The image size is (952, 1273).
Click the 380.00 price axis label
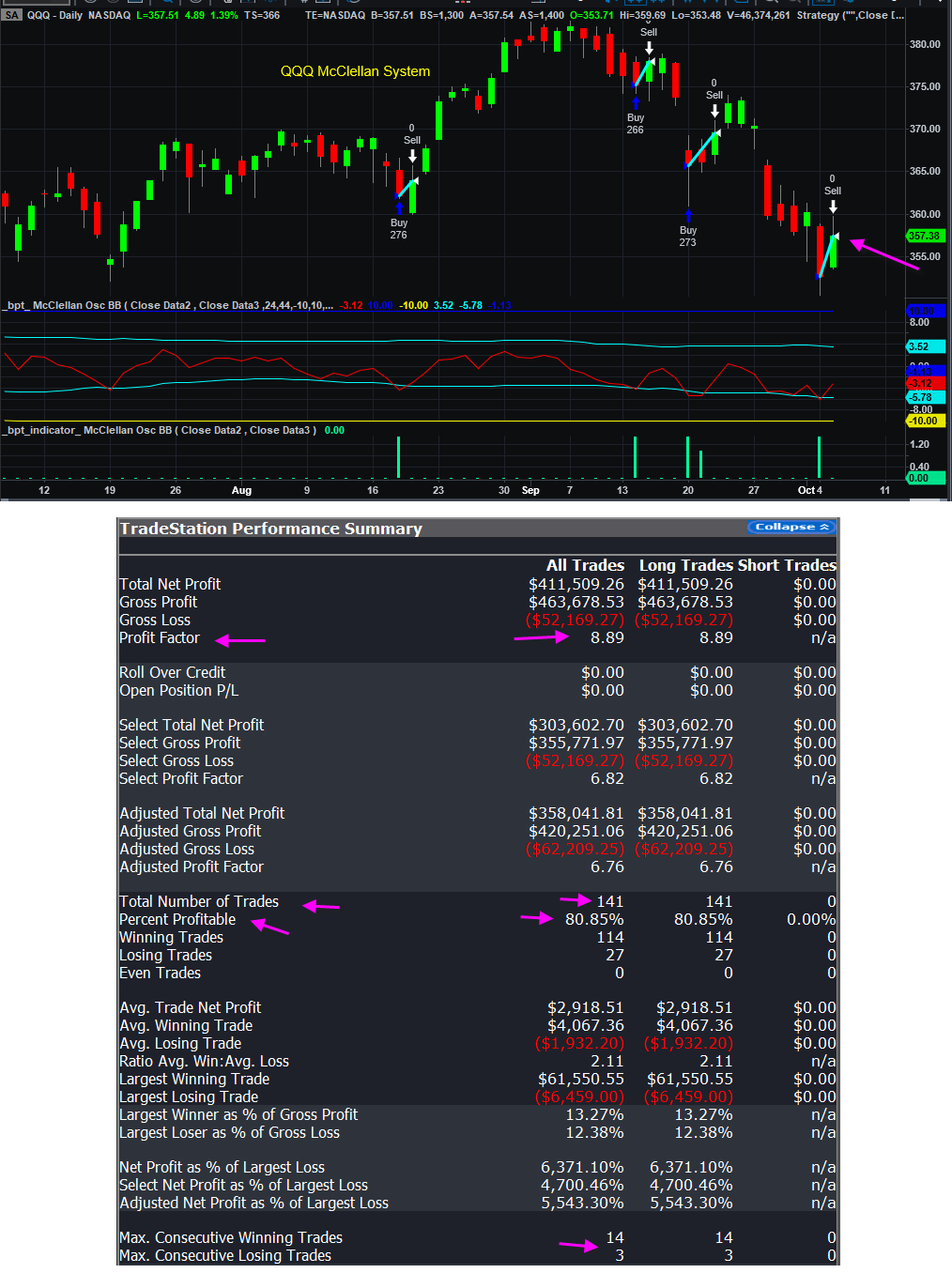tap(925, 44)
